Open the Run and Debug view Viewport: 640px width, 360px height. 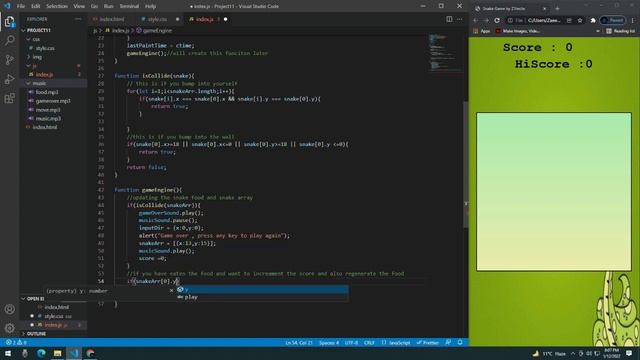coord(9,79)
